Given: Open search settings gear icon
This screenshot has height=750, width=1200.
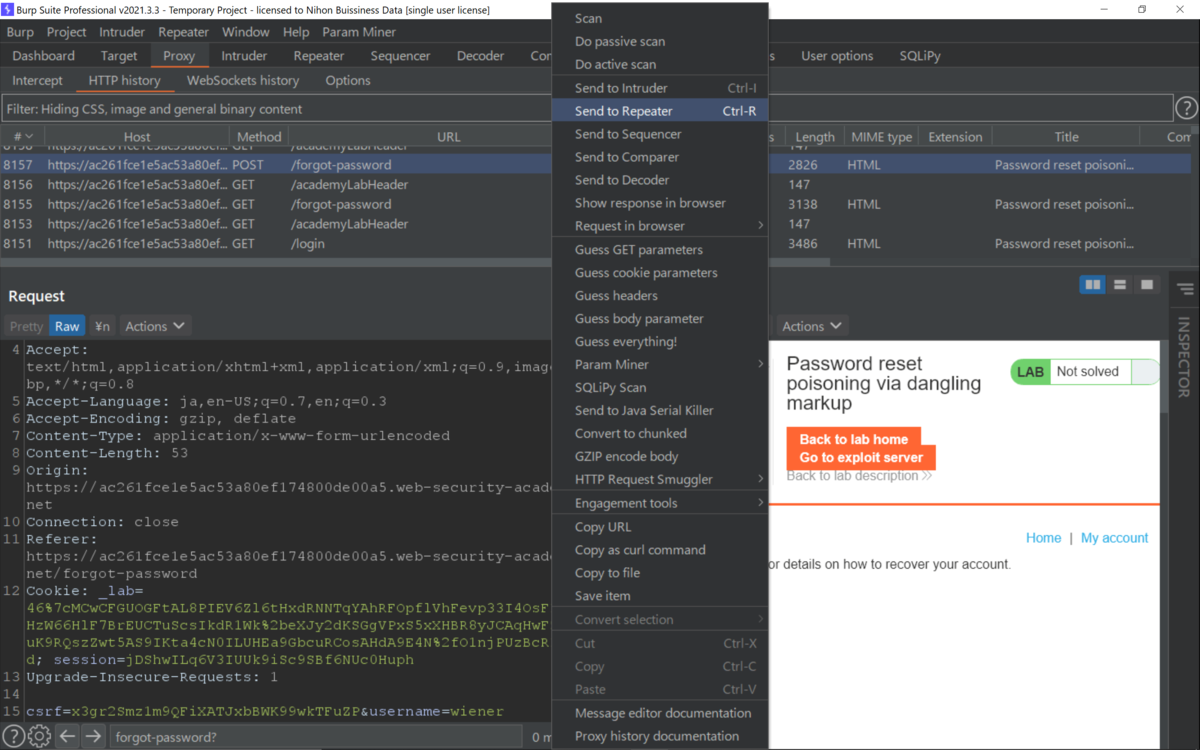Looking at the screenshot, I should (39, 737).
